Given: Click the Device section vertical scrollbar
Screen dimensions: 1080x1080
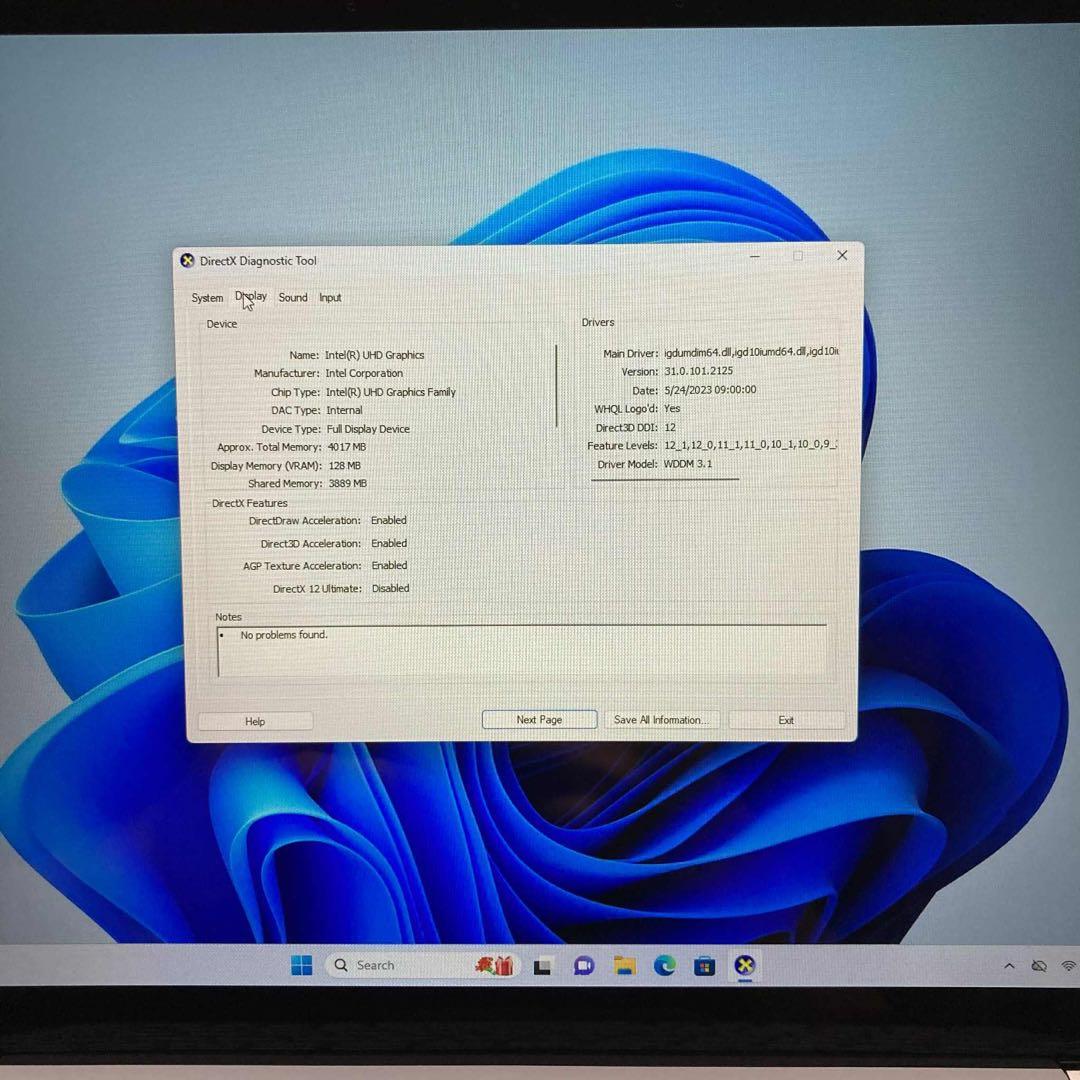Looking at the screenshot, I should (x=556, y=386).
